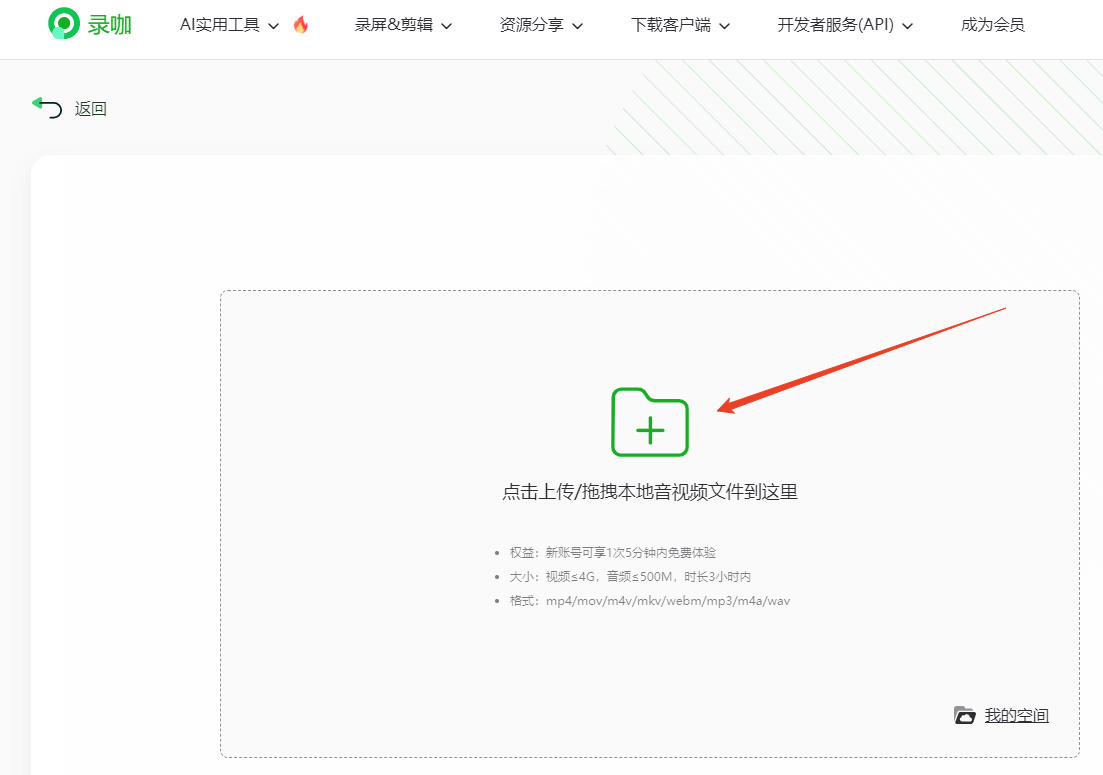Open the 资源分享 menu

pyautogui.click(x=531, y=25)
